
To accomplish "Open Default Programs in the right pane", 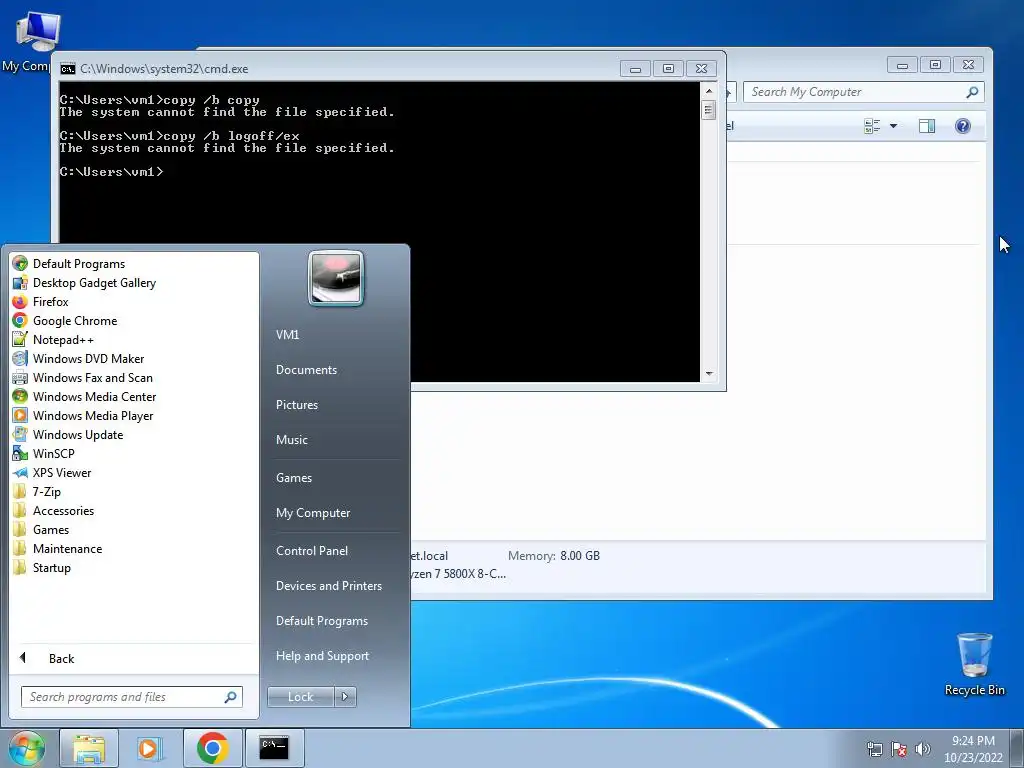I will [321, 621].
